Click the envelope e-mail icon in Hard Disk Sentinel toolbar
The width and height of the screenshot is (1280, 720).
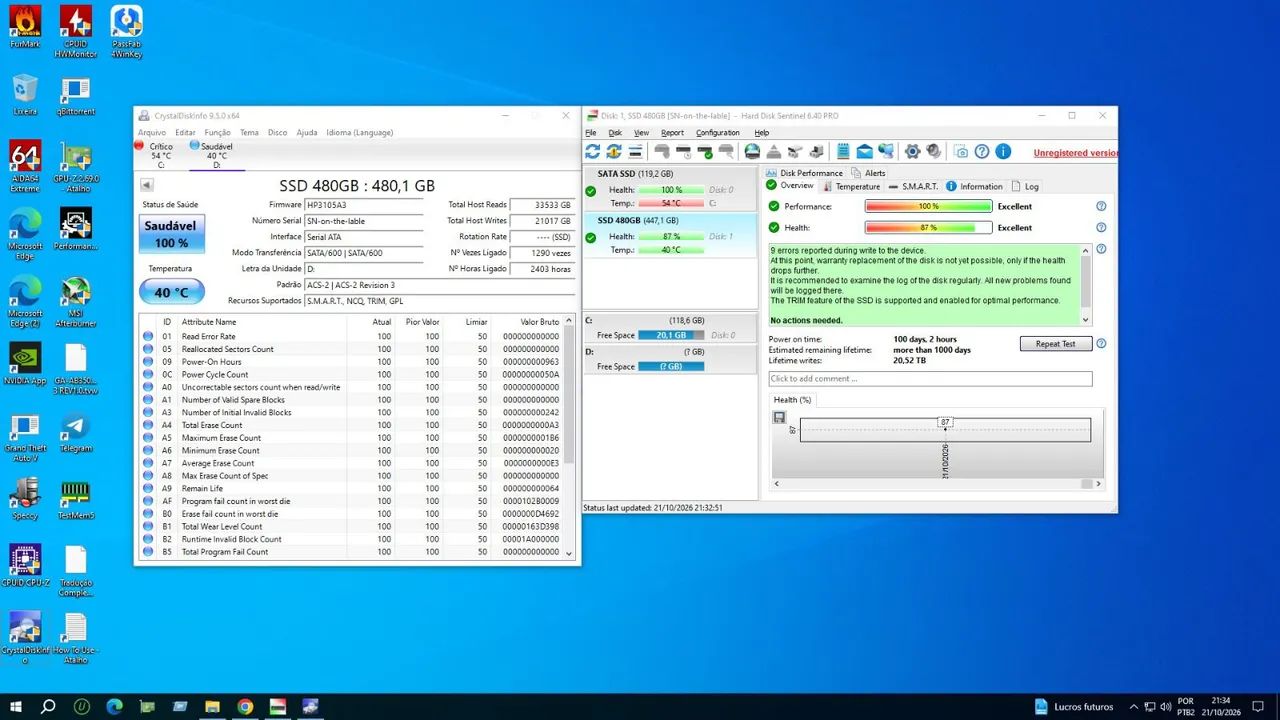click(x=864, y=151)
